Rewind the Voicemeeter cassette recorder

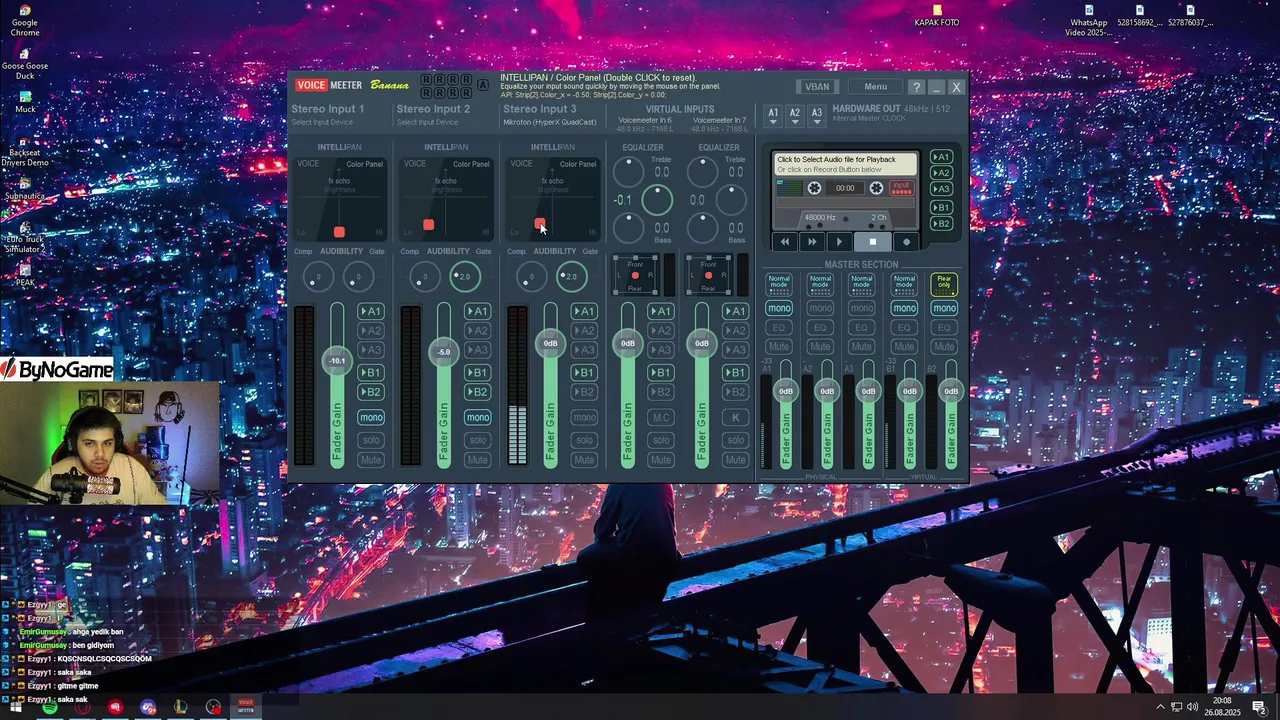(x=785, y=241)
